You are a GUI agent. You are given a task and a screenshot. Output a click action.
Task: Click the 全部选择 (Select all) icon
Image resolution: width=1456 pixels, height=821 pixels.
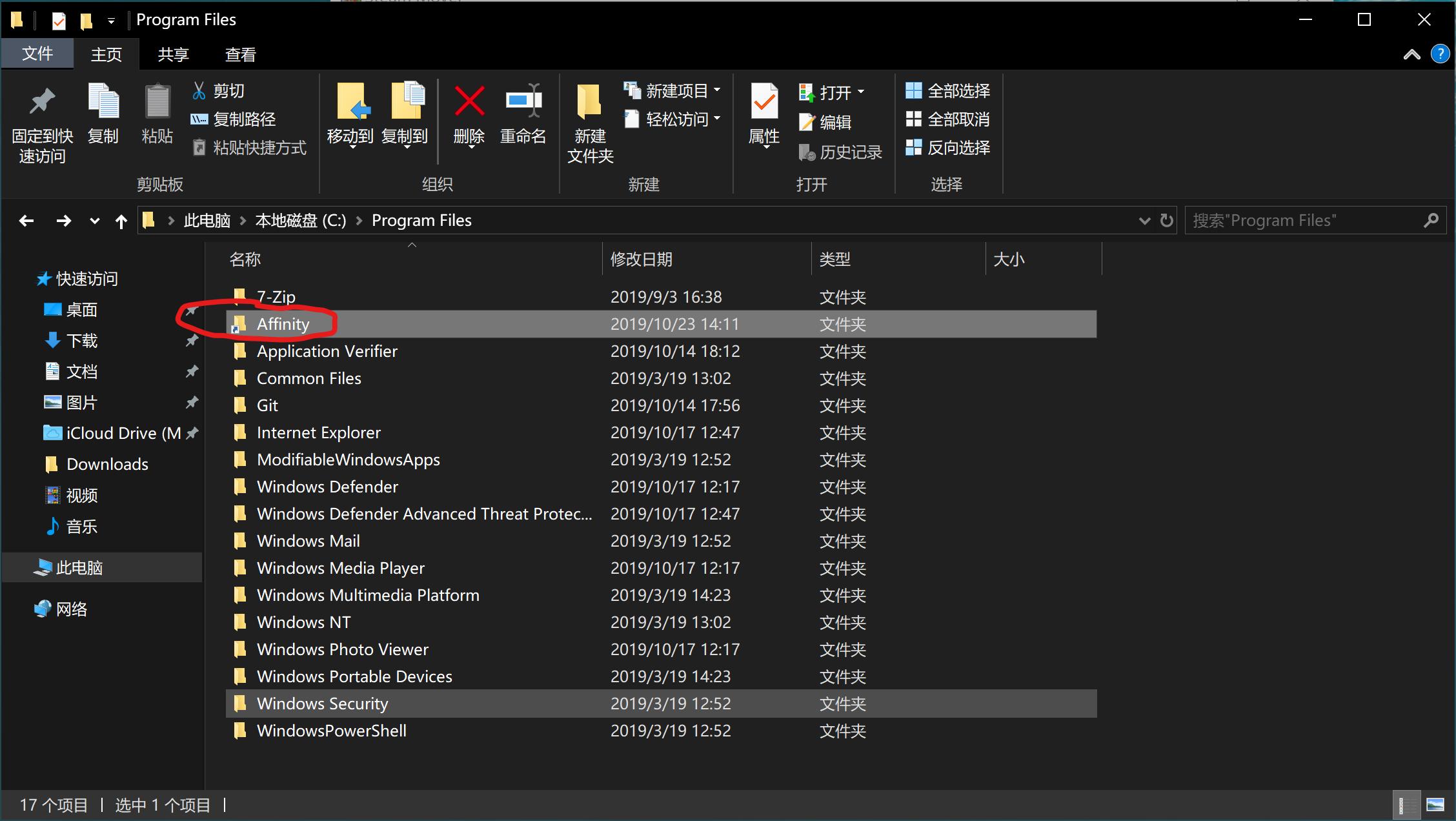(915, 90)
